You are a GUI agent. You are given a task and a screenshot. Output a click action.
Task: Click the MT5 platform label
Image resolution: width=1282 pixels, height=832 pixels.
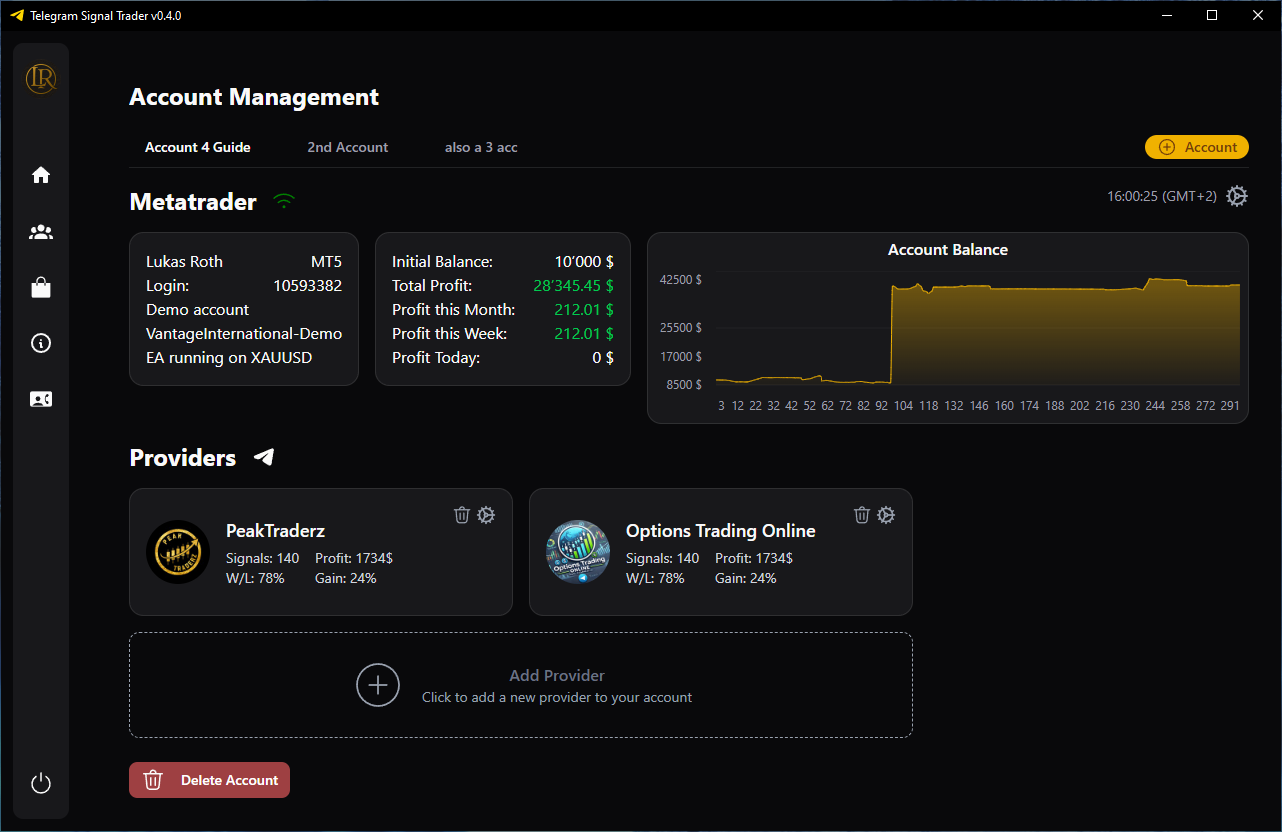[x=326, y=262]
